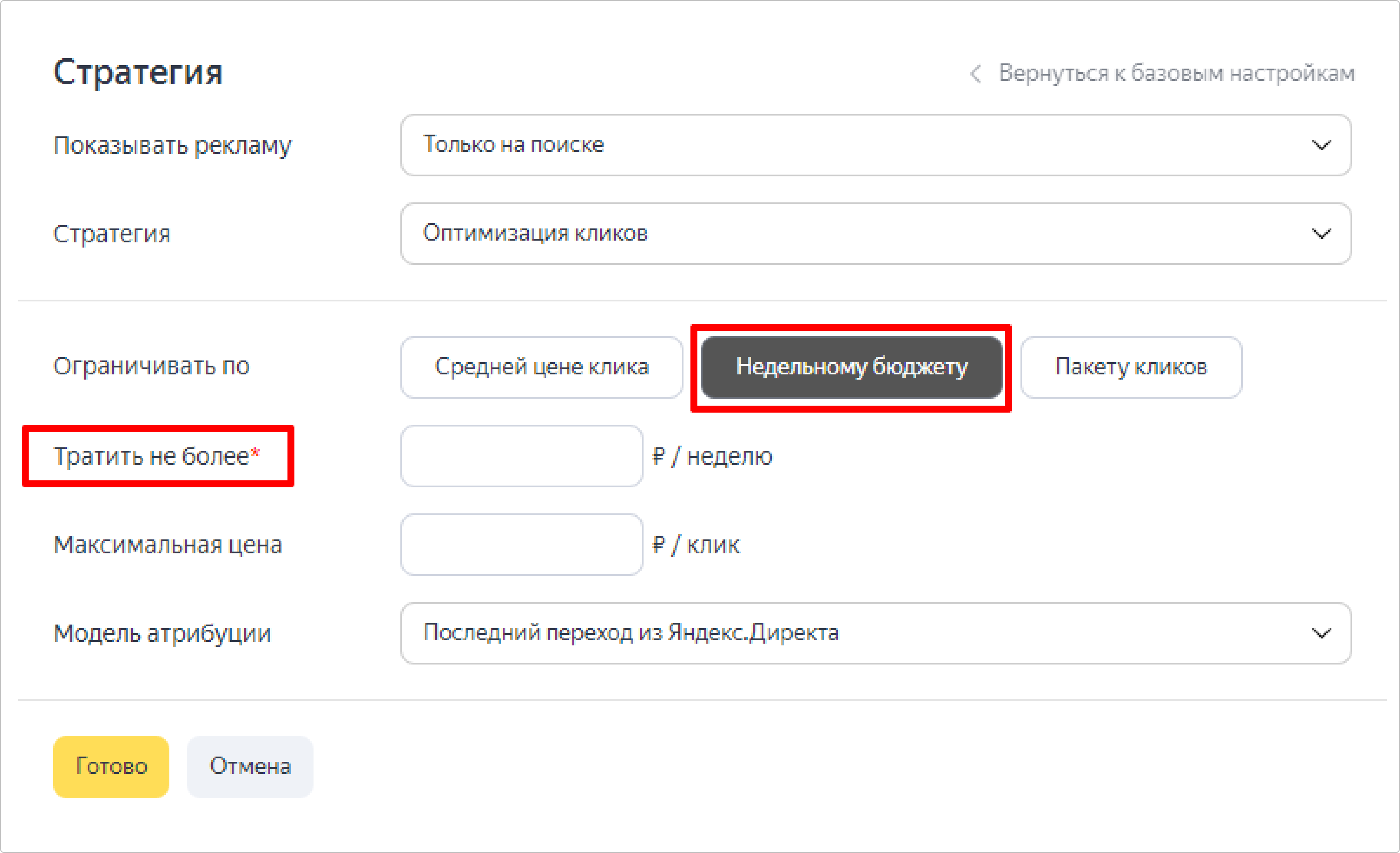1400x853 pixels.
Task: Click the weekly spend limit input field
Action: [522, 456]
